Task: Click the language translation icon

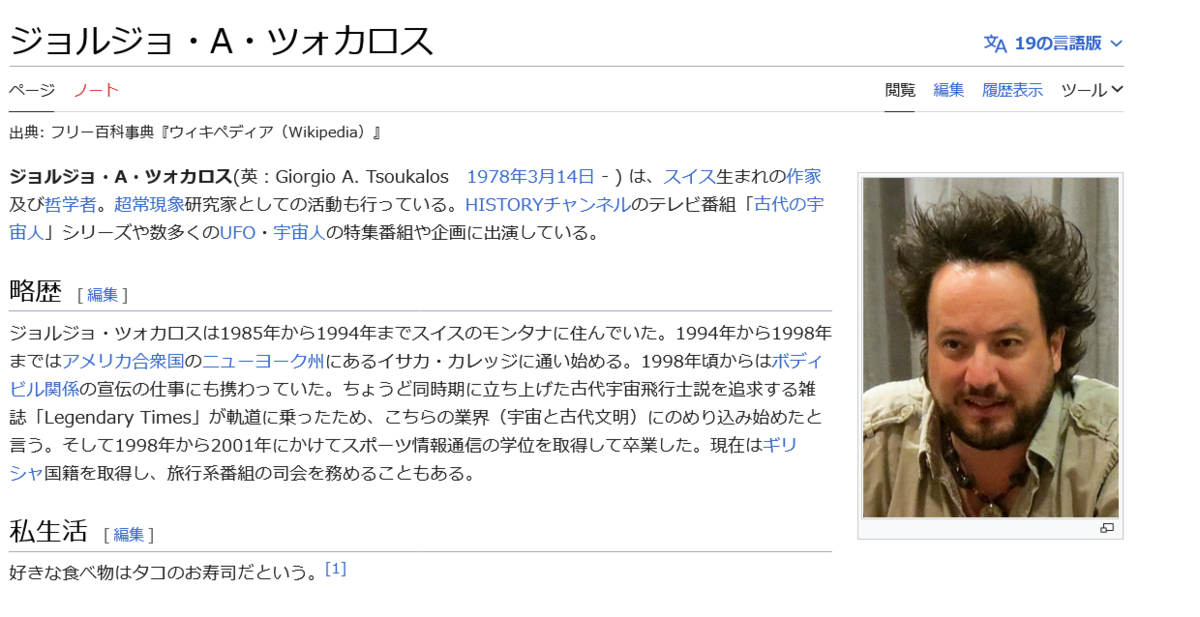Action: 995,43
